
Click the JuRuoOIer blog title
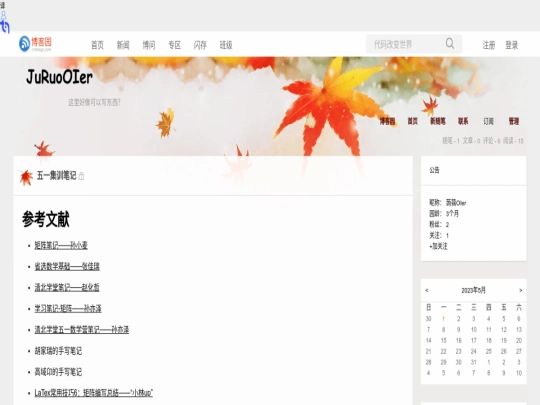[x=59, y=77]
